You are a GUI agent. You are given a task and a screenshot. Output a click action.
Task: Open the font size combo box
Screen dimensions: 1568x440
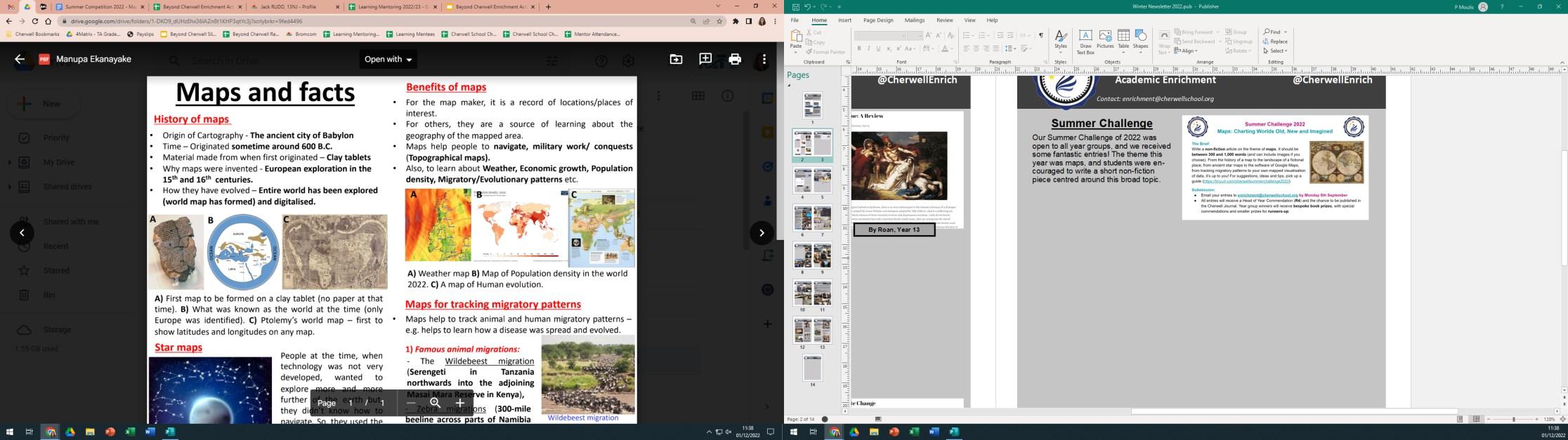[x=915, y=35]
